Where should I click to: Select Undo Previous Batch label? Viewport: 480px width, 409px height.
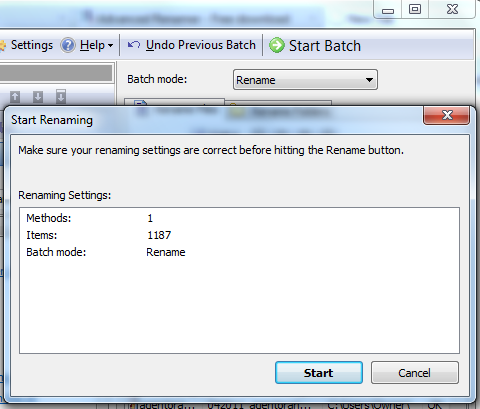click(x=201, y=45)
